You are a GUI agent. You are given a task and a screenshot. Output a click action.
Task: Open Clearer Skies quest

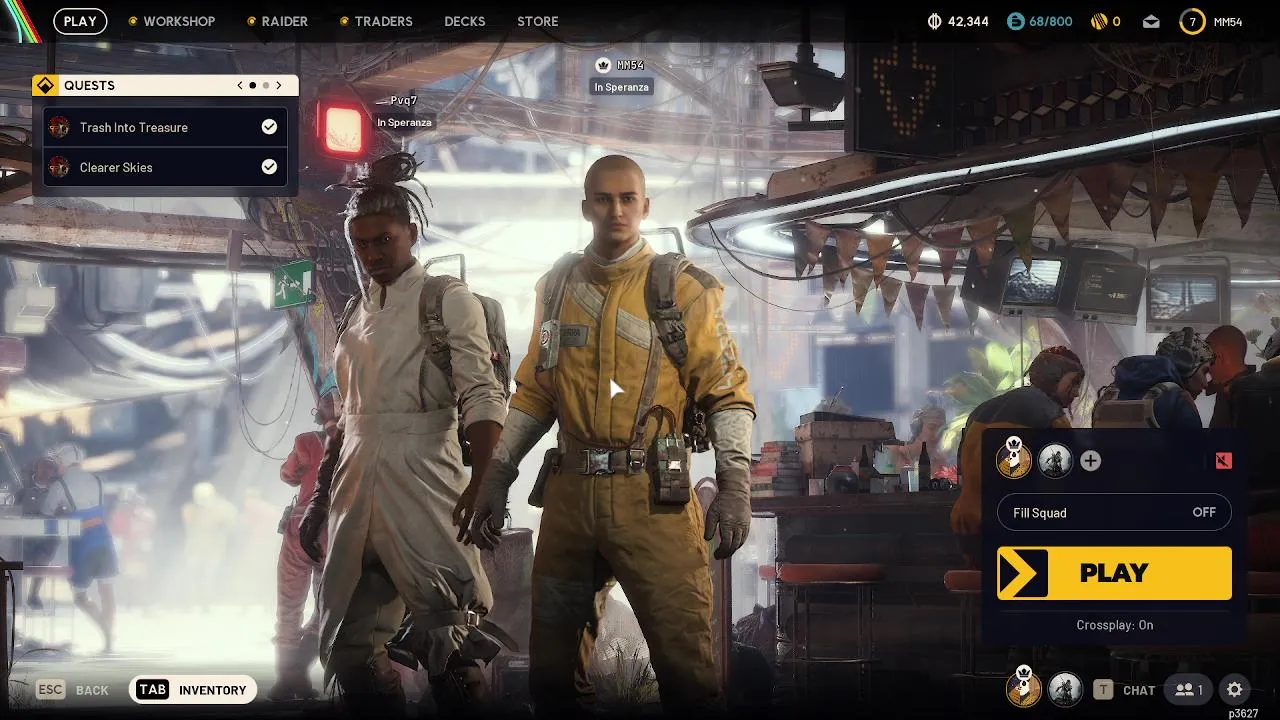165,167
